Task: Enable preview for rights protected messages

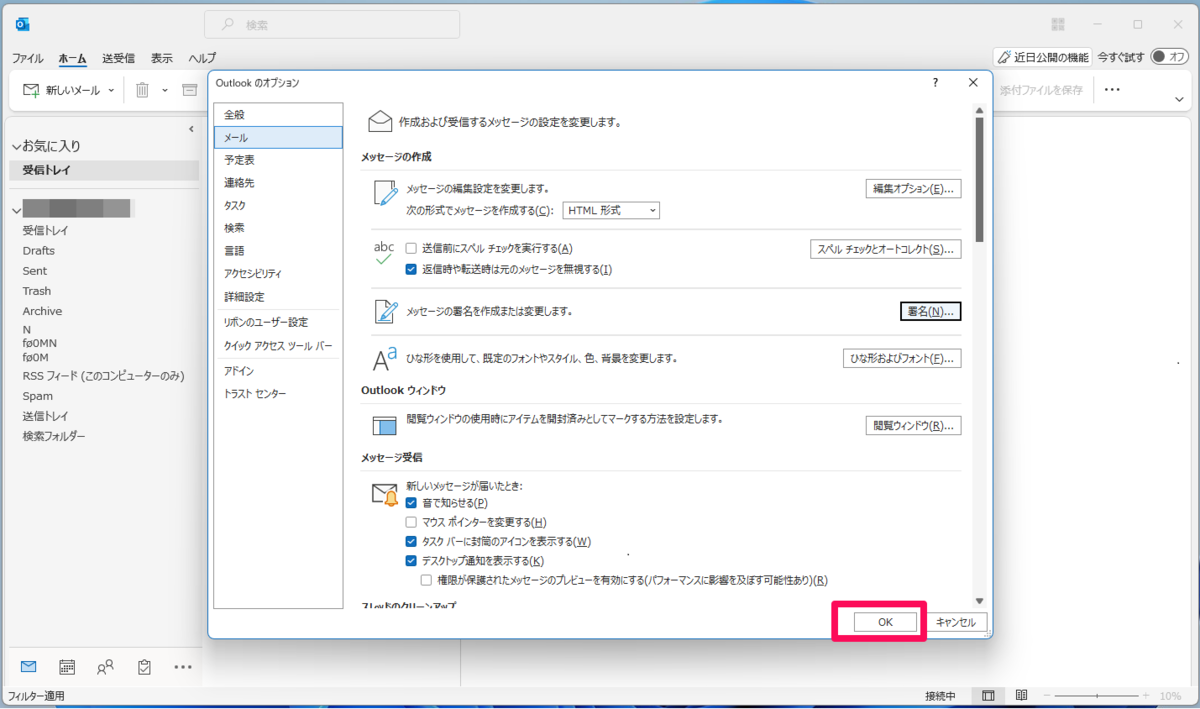Action: (x=427, y=580)
